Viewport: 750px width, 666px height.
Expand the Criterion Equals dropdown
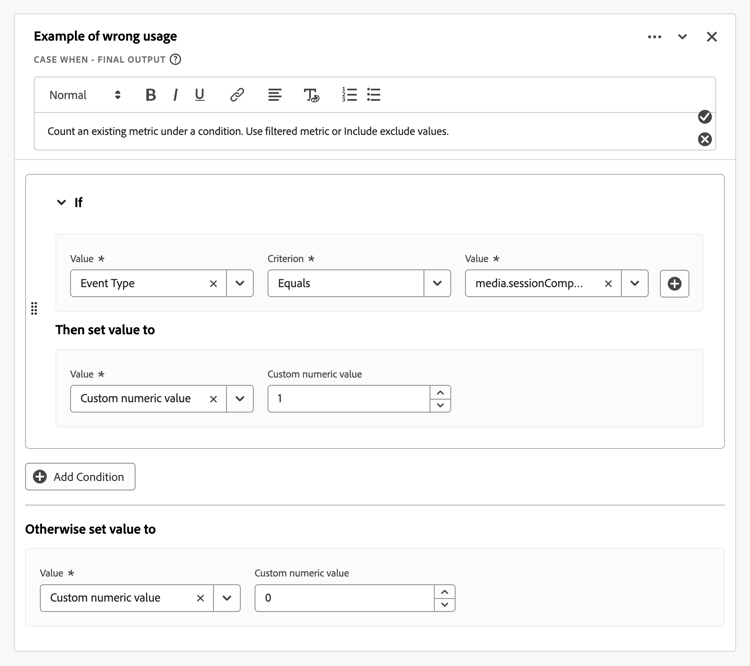pyautogui.click(x=437, y=284)
